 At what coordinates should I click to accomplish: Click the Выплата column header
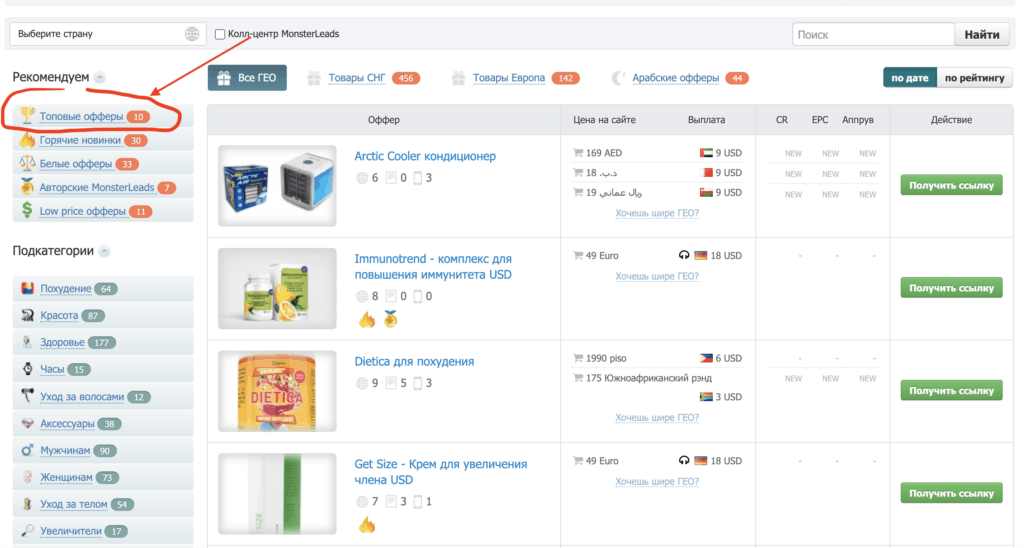click(706, 120)
